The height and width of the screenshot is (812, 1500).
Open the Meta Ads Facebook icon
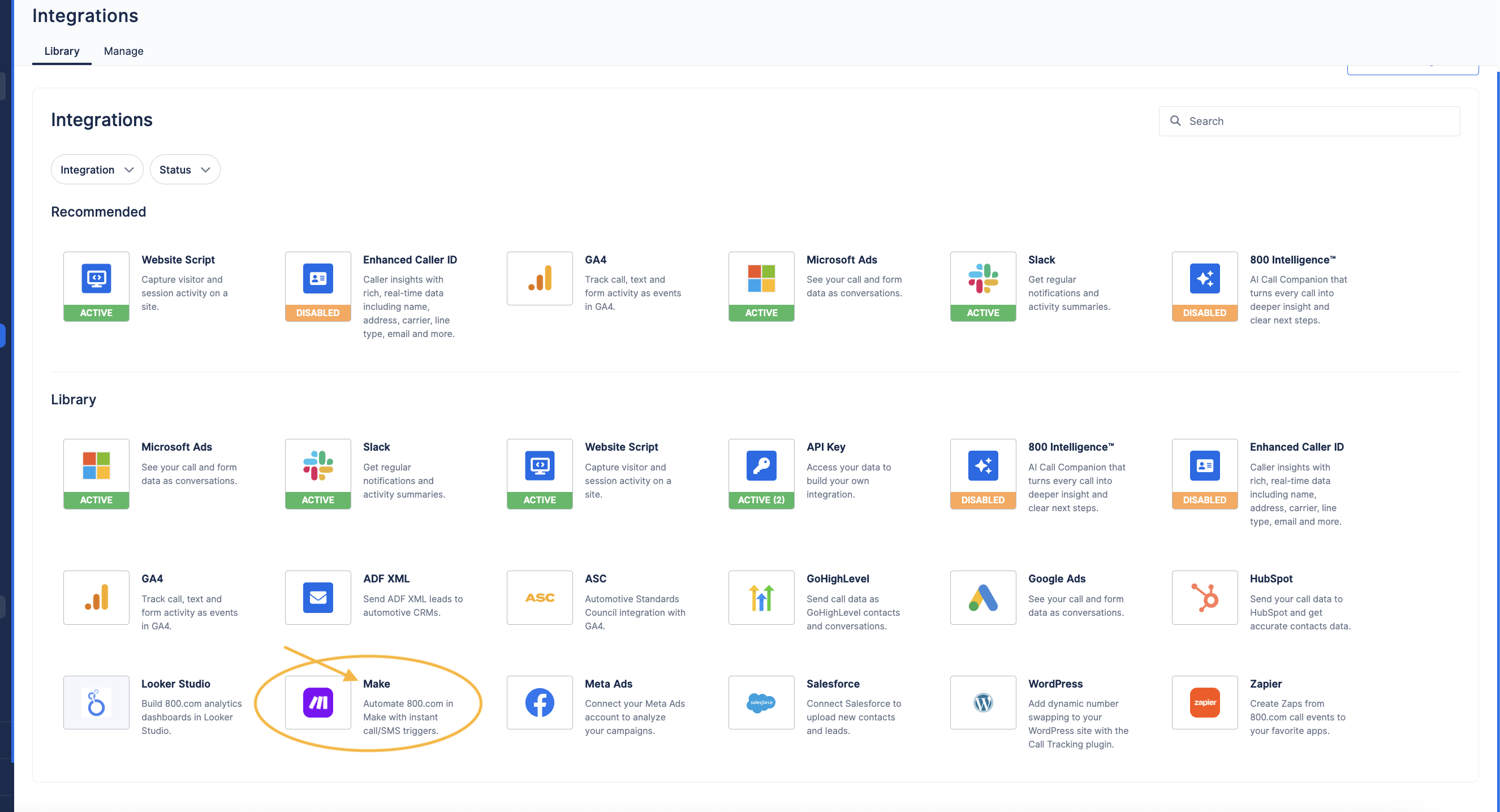click(540, 702)
